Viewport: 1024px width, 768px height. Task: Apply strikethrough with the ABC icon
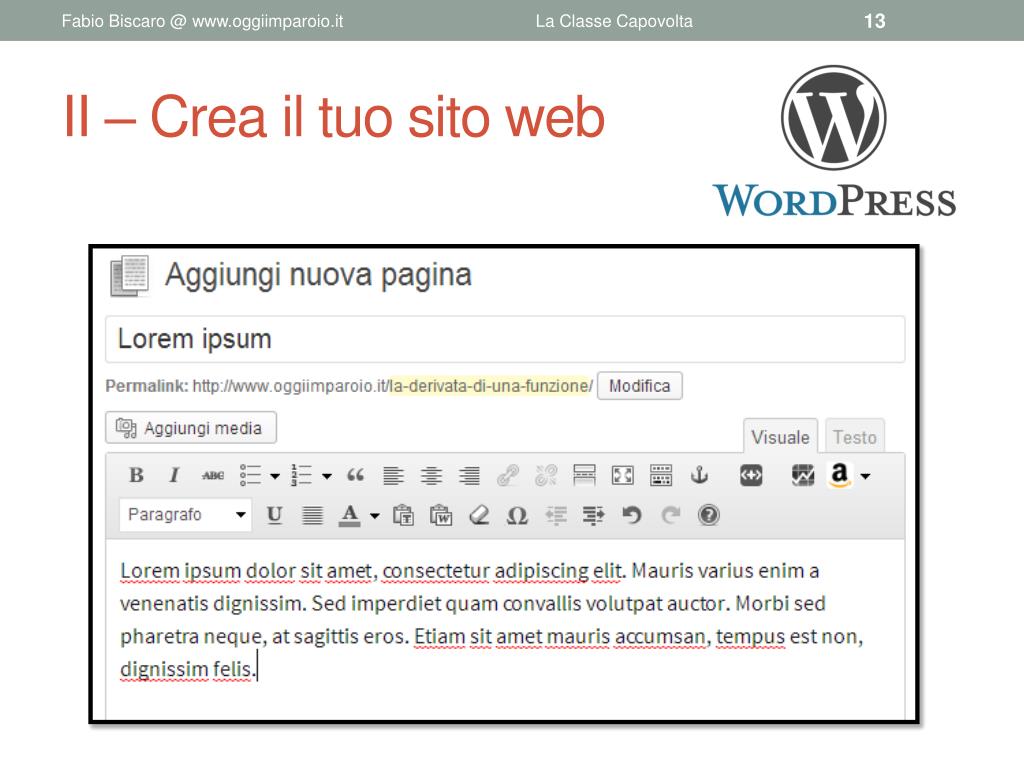[x=213, y=475]
